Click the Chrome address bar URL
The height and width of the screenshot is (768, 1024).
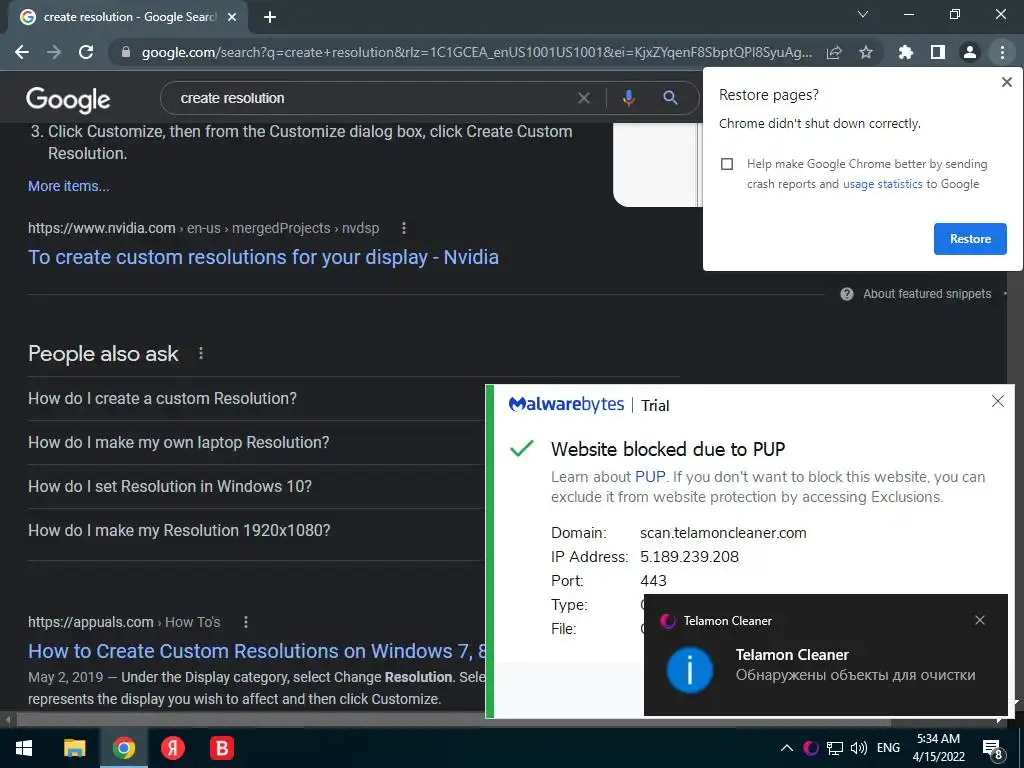[477, 52]
